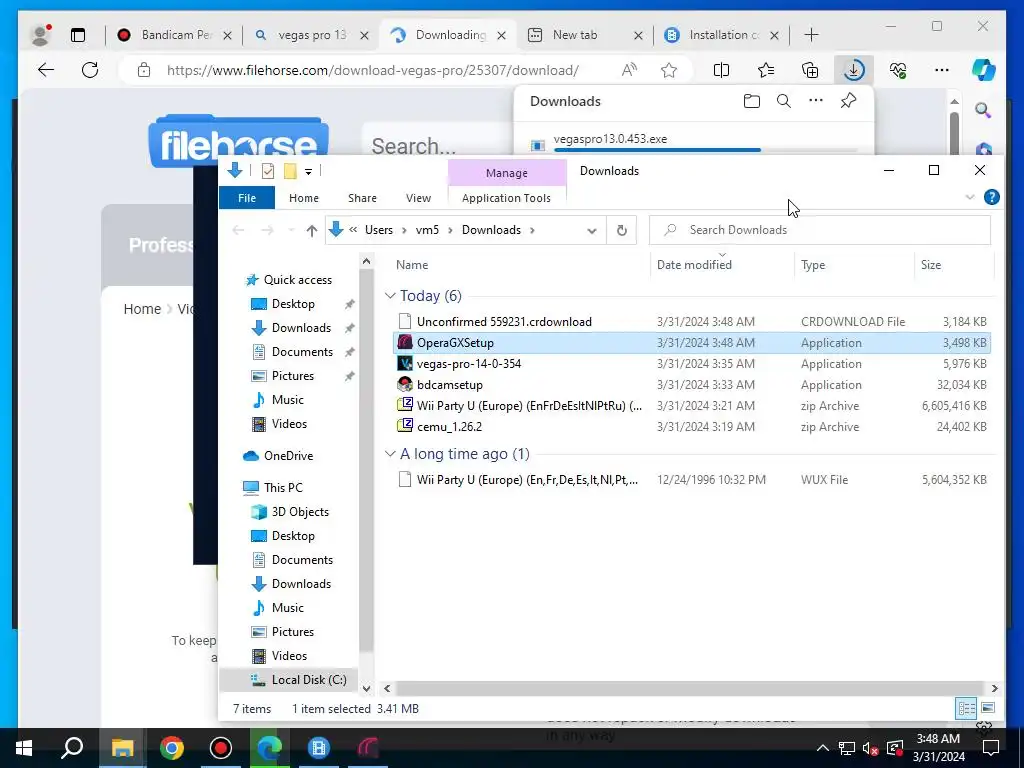Switch Explorer to large icons view

point(988,708)
